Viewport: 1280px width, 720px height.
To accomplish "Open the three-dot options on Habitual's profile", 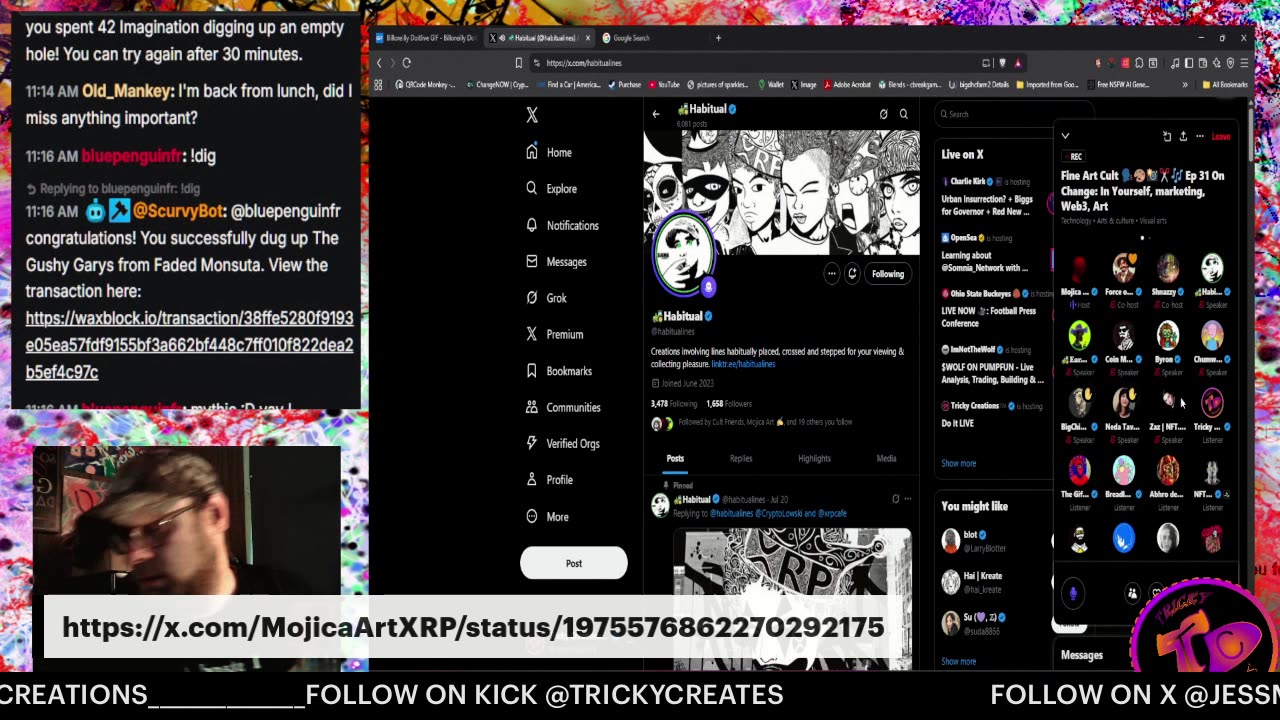I will click(x=831, y=273).
